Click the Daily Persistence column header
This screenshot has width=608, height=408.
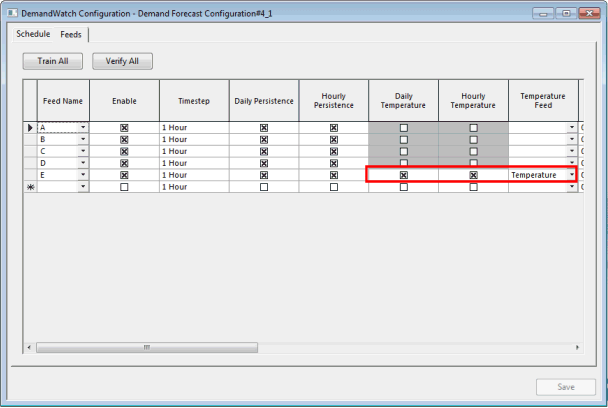264,101
